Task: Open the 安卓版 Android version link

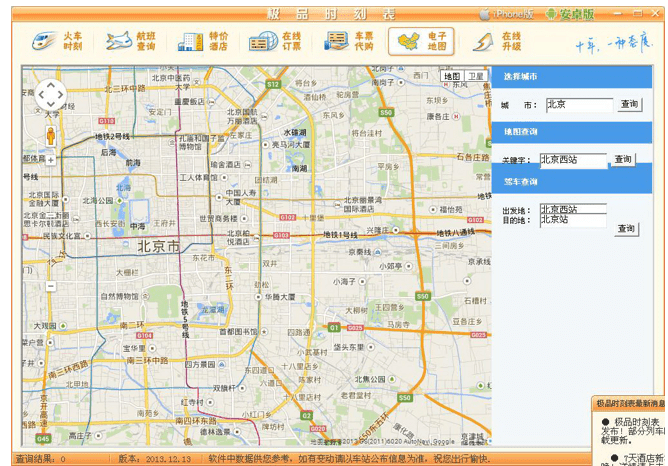Action: [x=570, y=13]
